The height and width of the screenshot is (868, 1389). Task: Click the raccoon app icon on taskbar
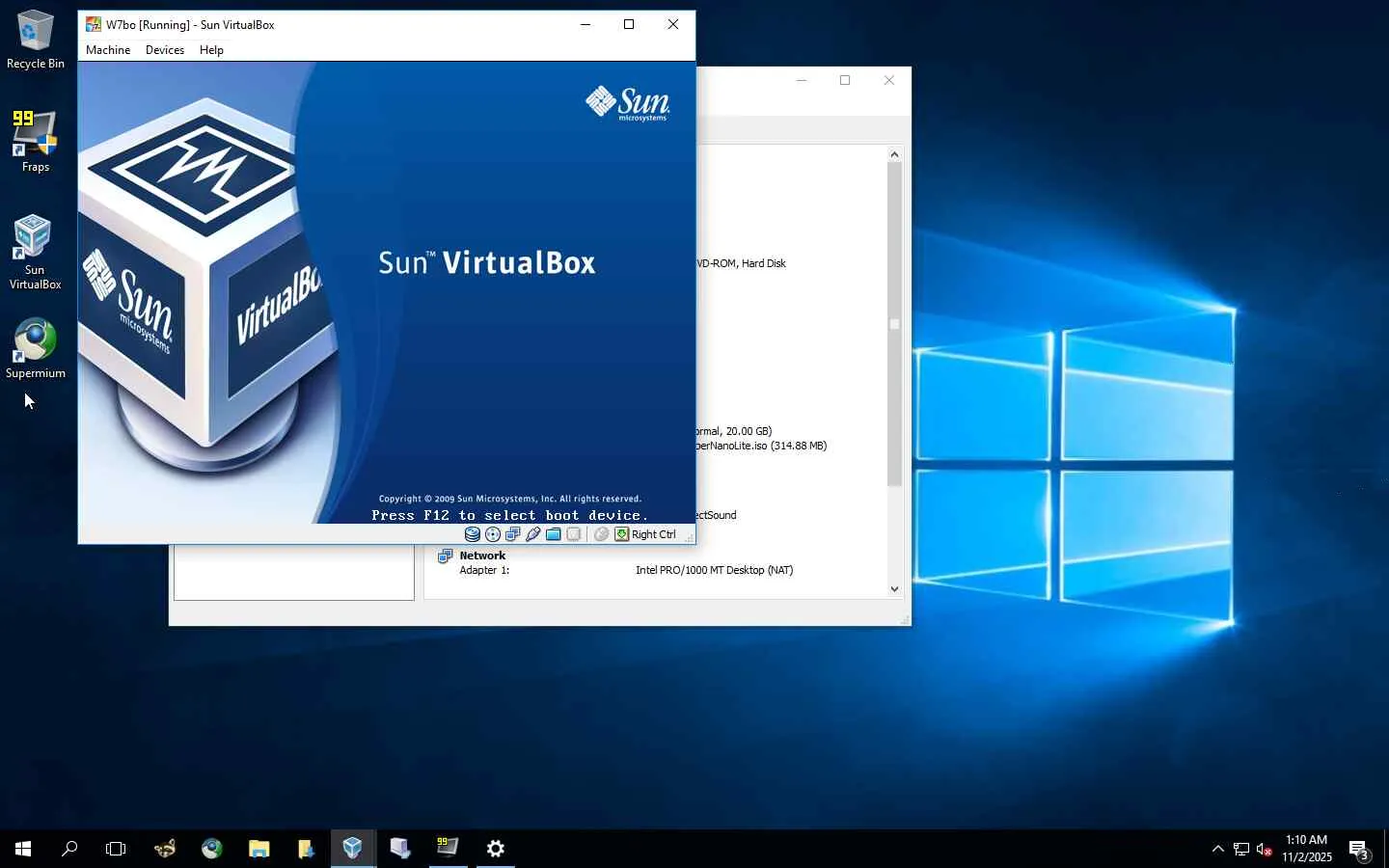pyautogui.click(x=165, y=849)
